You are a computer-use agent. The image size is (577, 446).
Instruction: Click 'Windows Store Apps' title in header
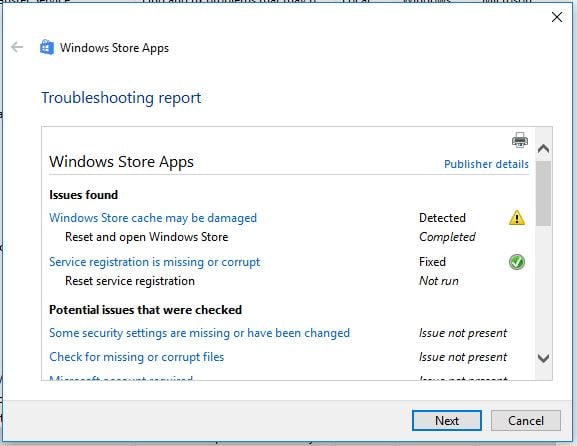114,48
